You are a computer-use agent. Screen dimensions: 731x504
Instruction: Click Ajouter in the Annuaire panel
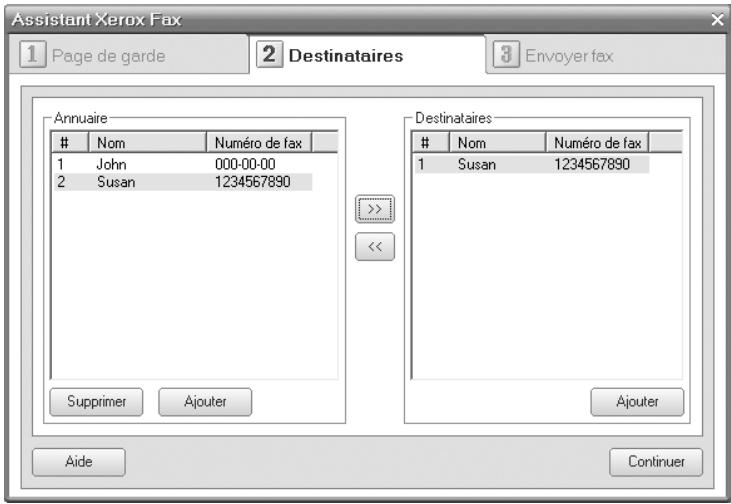click(205, 402)
